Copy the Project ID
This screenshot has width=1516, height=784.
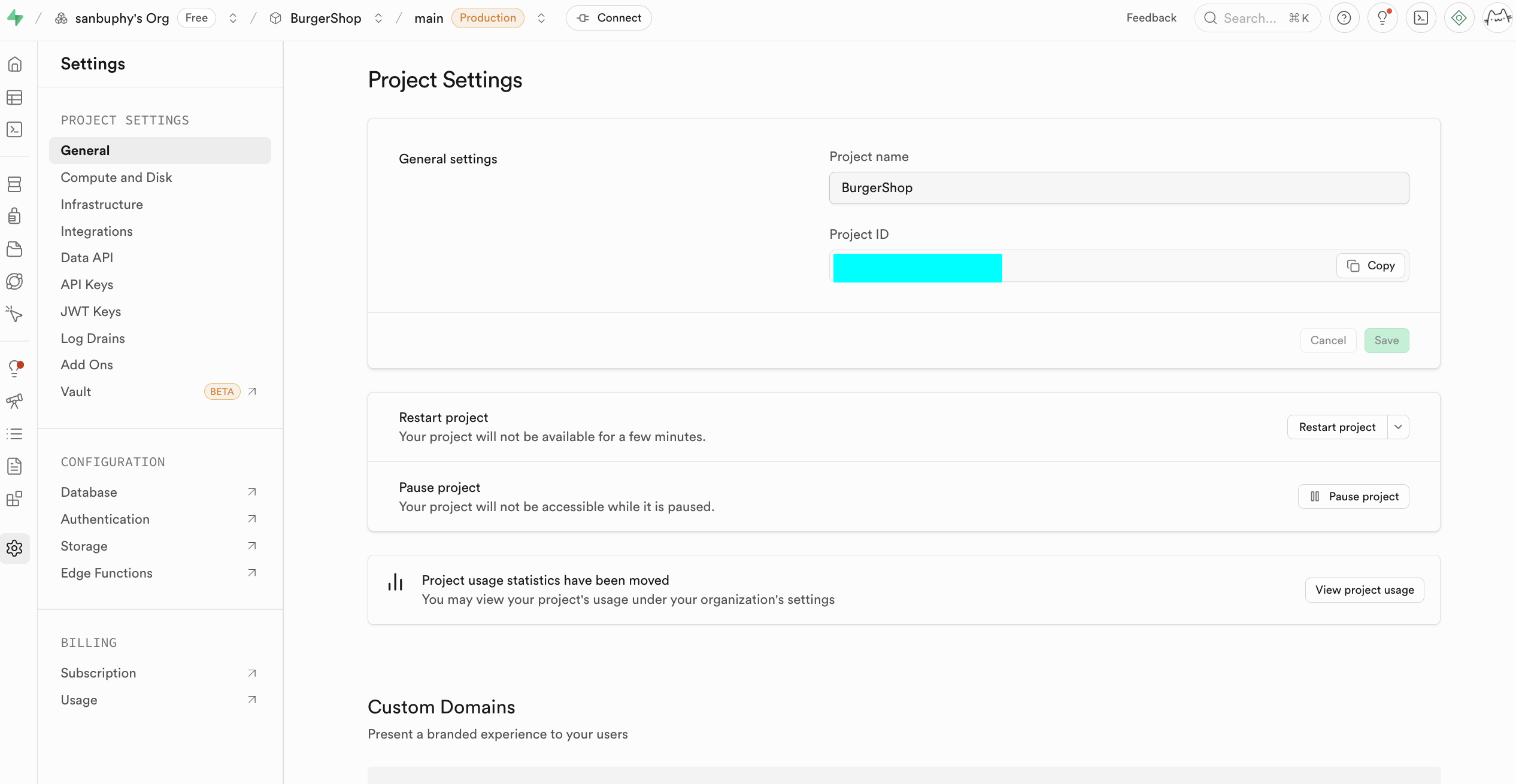1371,266
